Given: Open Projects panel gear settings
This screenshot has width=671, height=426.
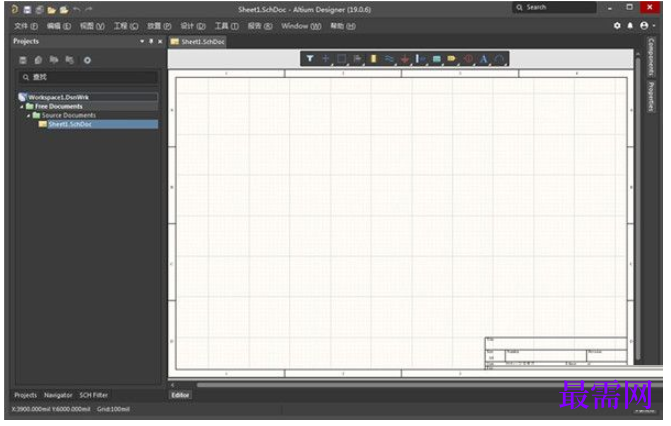Looking at the screenshot, I should [87, 60].
